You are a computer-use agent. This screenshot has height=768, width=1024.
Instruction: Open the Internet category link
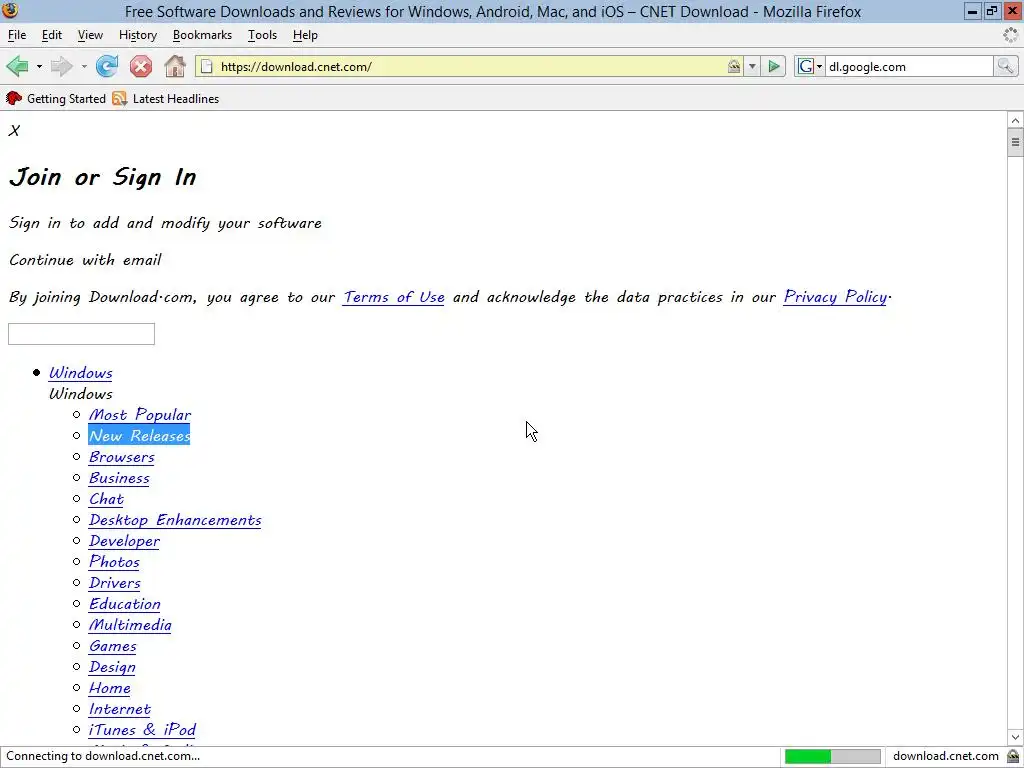(120, 709)
